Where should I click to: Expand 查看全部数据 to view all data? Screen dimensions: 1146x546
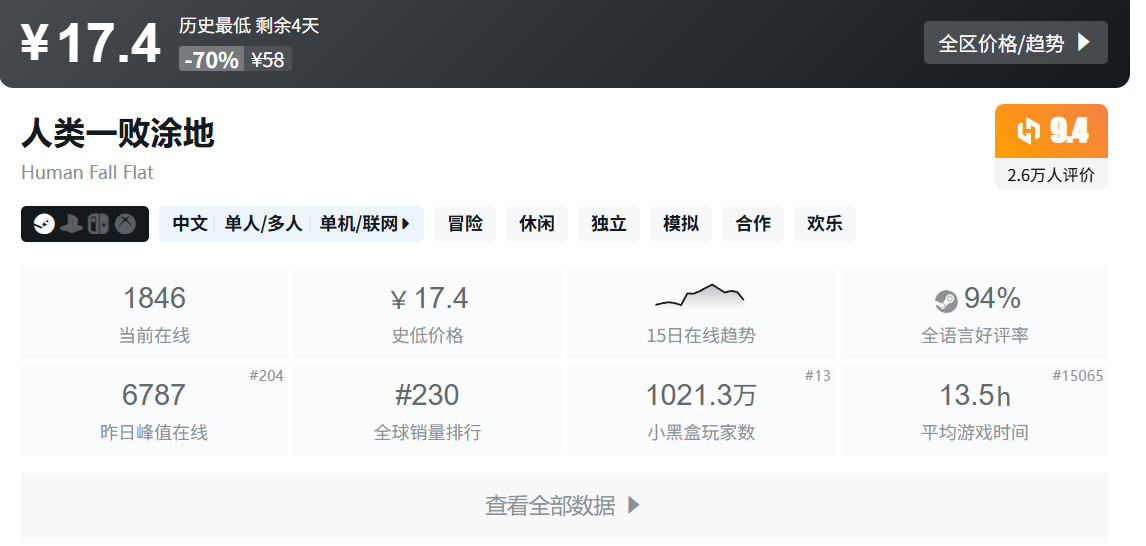tap(563, 506)
